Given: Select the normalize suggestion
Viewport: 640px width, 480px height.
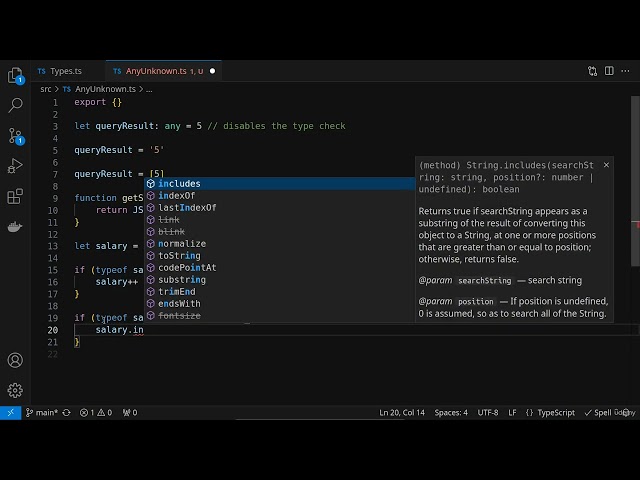Looking at the screenshot, I should [x=280, y=244].
